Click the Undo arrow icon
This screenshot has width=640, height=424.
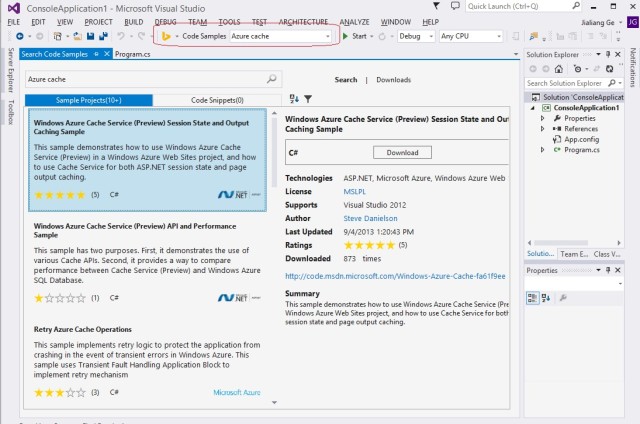pyautogui.click(x=121, y=36)
